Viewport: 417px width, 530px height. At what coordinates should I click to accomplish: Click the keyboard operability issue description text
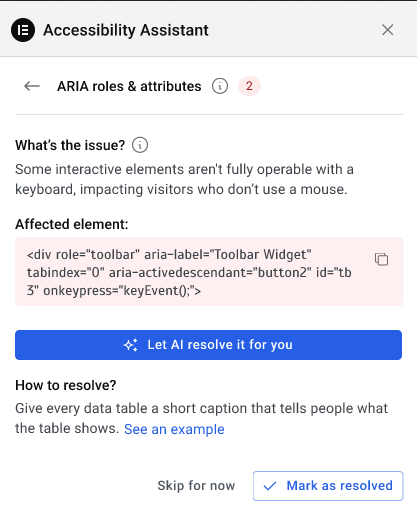tap(185, 179)
